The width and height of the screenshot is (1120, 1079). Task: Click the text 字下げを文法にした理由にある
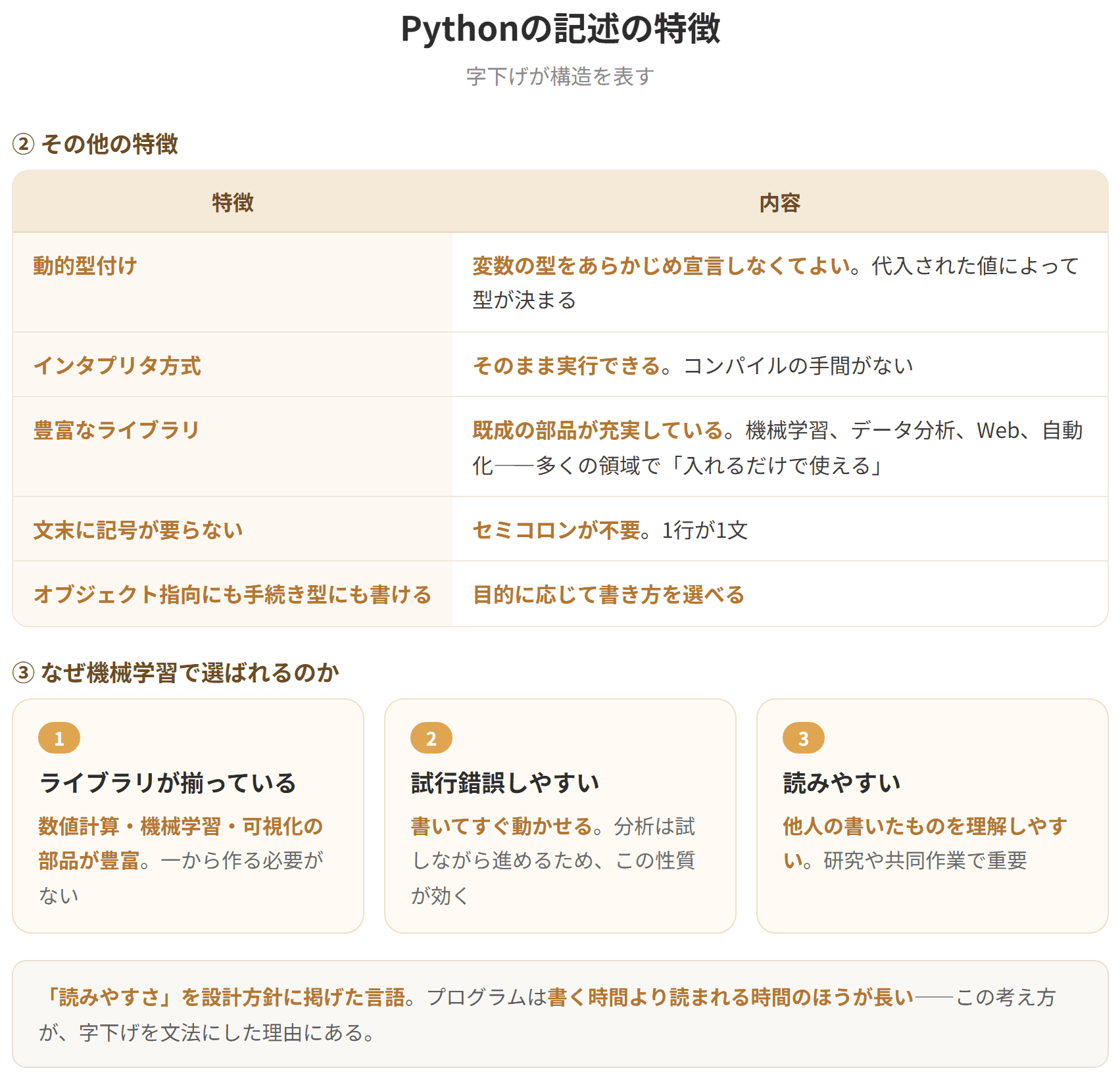tap(220, 1032)
